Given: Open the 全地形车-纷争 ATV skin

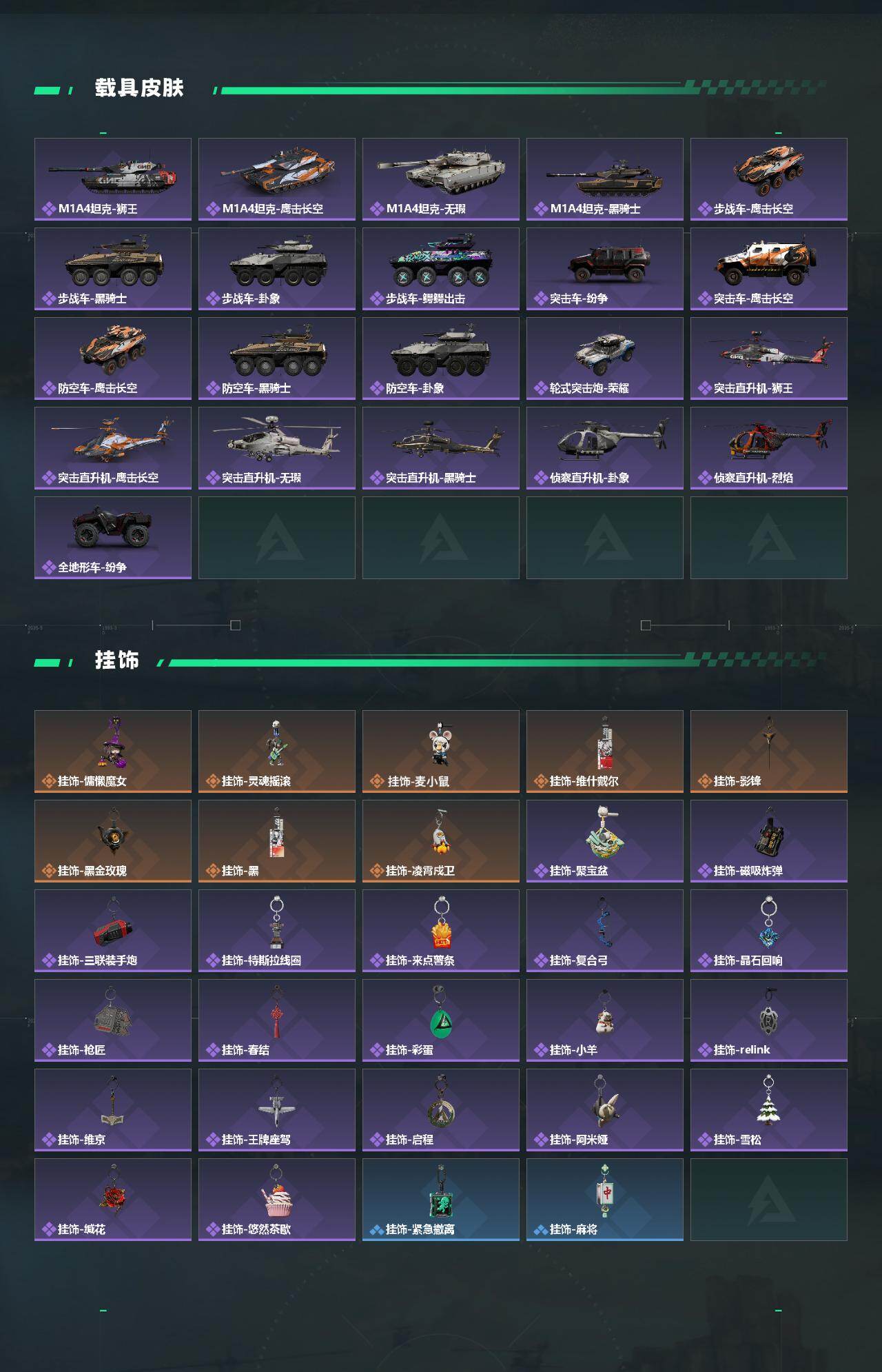Looking at the screenshot, I should click(113, 538).
